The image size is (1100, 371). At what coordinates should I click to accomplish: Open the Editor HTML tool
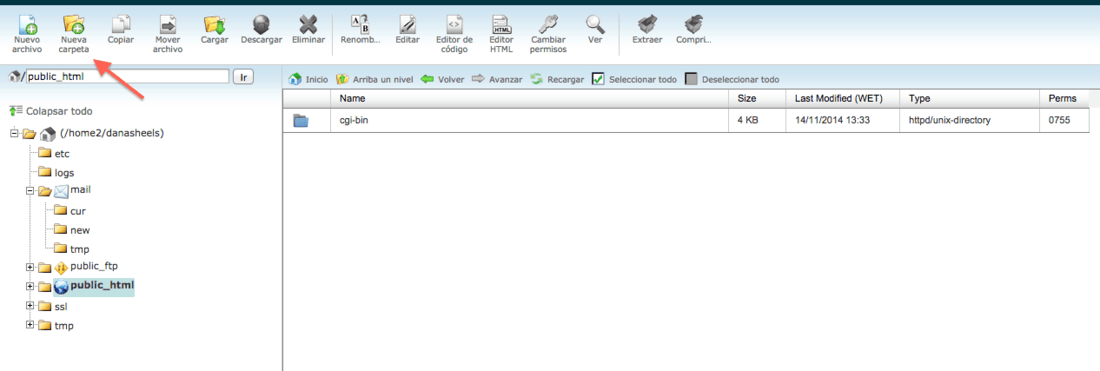coord(502,34)
